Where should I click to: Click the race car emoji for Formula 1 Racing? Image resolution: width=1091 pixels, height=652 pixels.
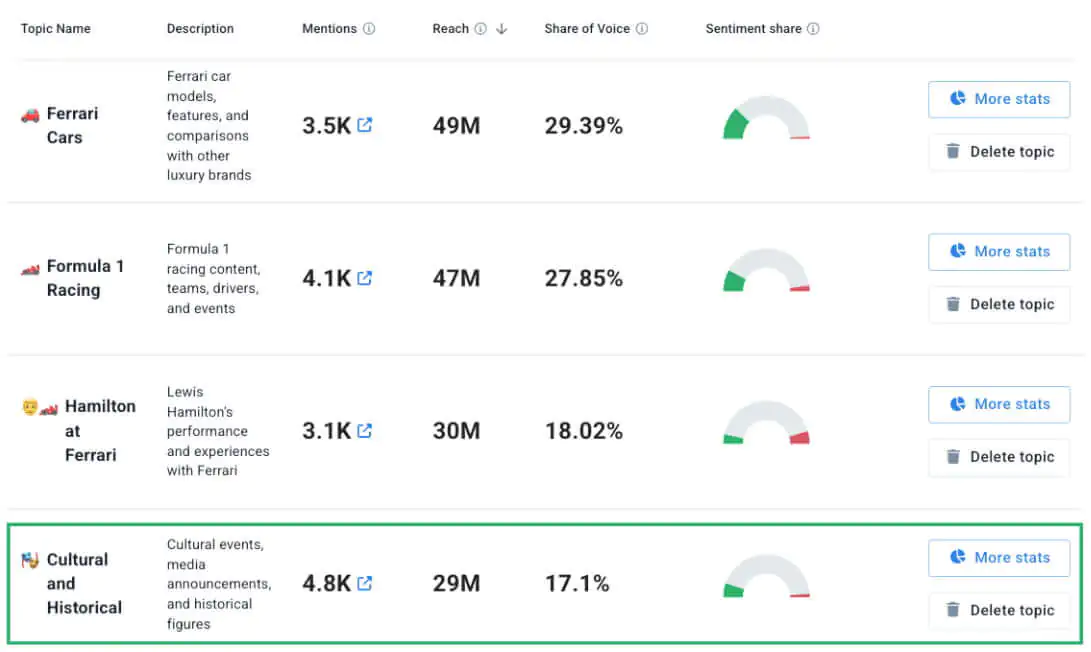click(x=30, y=269)
